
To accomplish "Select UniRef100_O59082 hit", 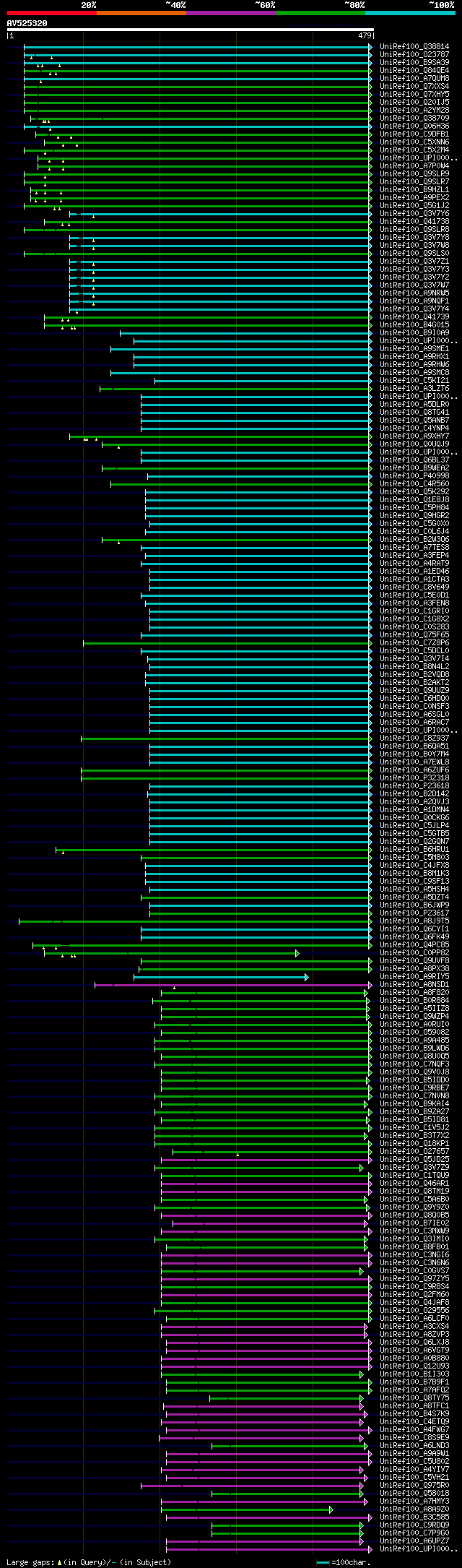I will [x=414, y=1033].
